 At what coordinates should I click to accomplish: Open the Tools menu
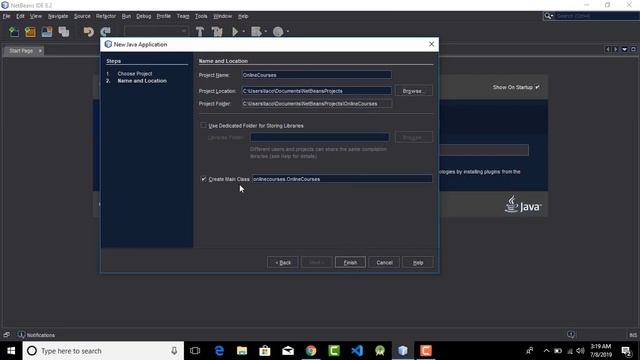[201, 16]
